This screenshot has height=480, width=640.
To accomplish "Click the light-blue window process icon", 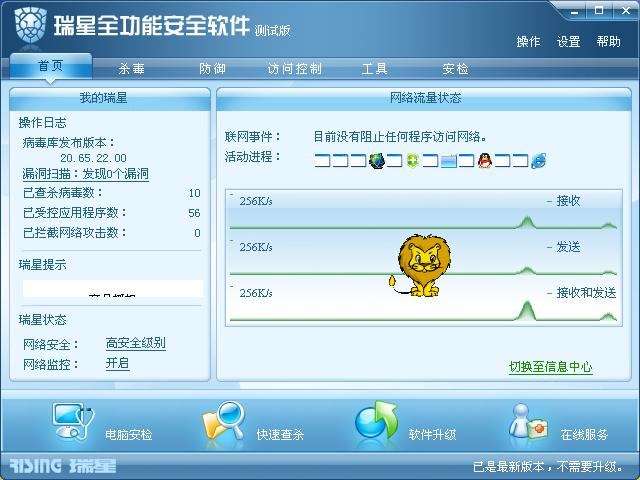I will 449,160.
